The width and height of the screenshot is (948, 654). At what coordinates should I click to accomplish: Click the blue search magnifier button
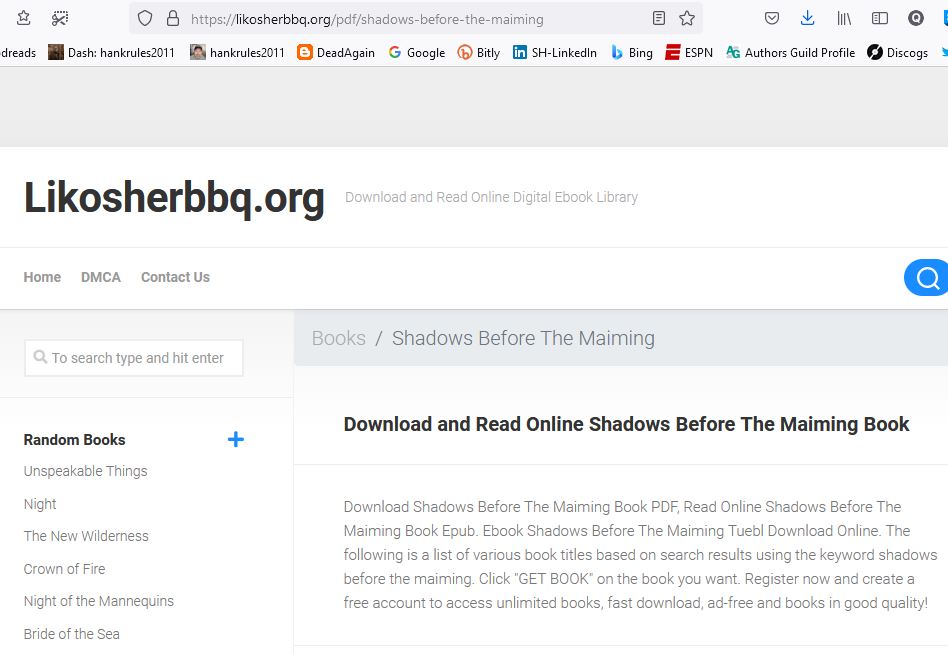click(x=927, y=278)
